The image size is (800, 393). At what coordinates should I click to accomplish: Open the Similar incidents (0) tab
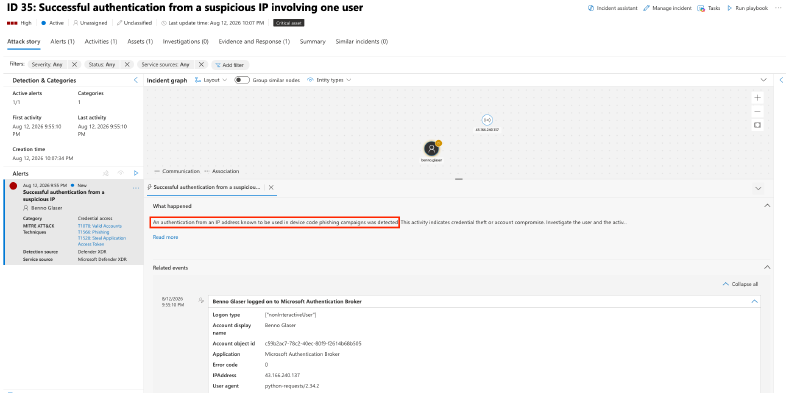(361, 42)
